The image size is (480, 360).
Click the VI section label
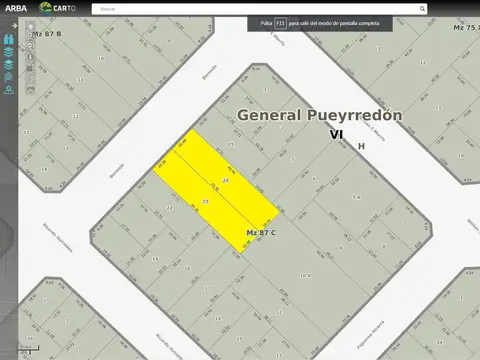[x=336, y=135]
